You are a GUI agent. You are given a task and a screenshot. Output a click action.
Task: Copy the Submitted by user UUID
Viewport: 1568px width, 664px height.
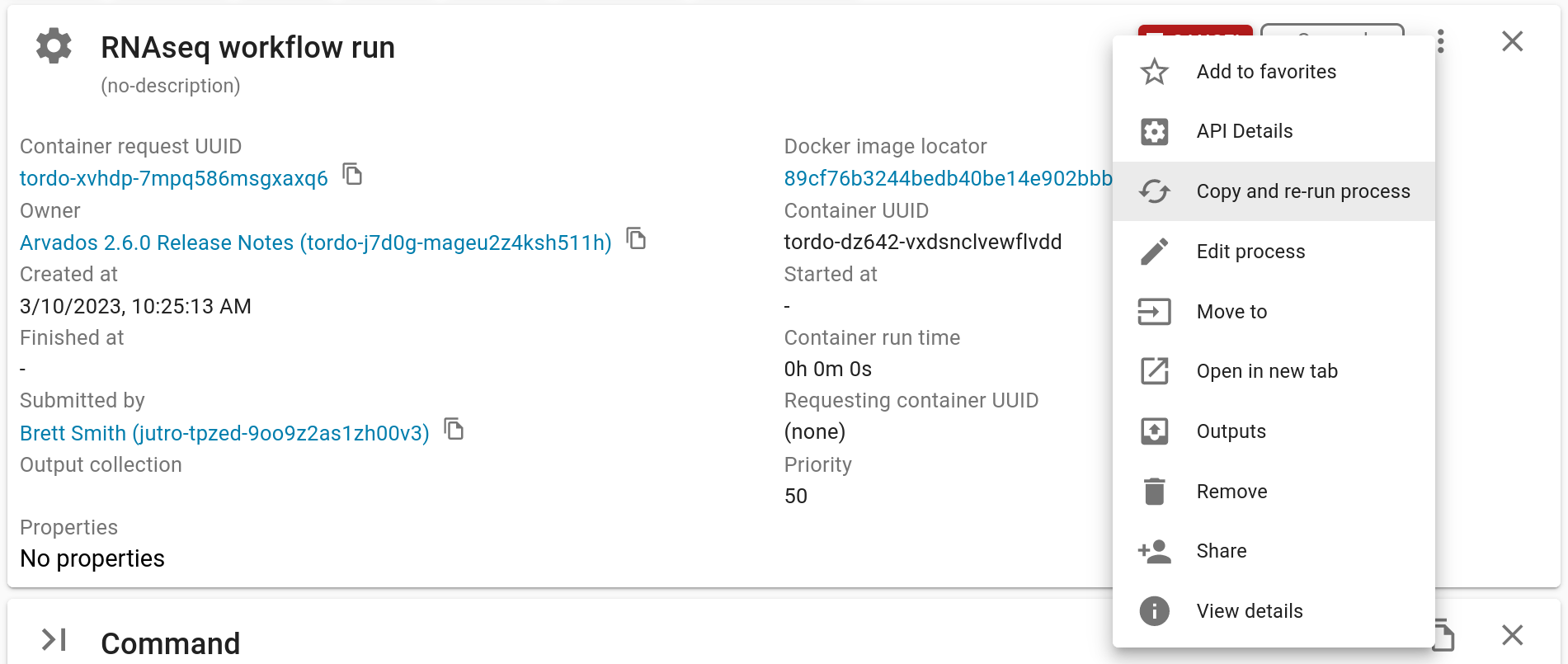tap(454, 429)
